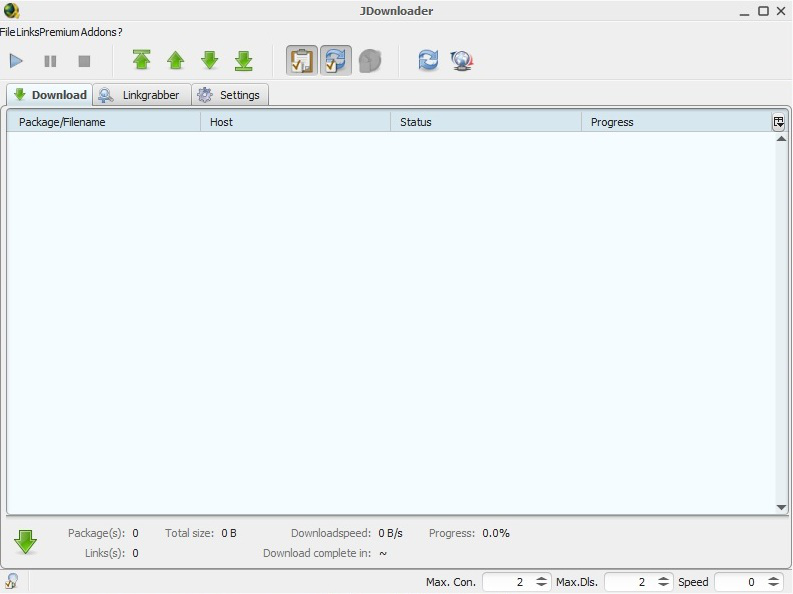Open the ? help menu
The height and width of the screenshot is (594, 793).
tap(120, 32)
